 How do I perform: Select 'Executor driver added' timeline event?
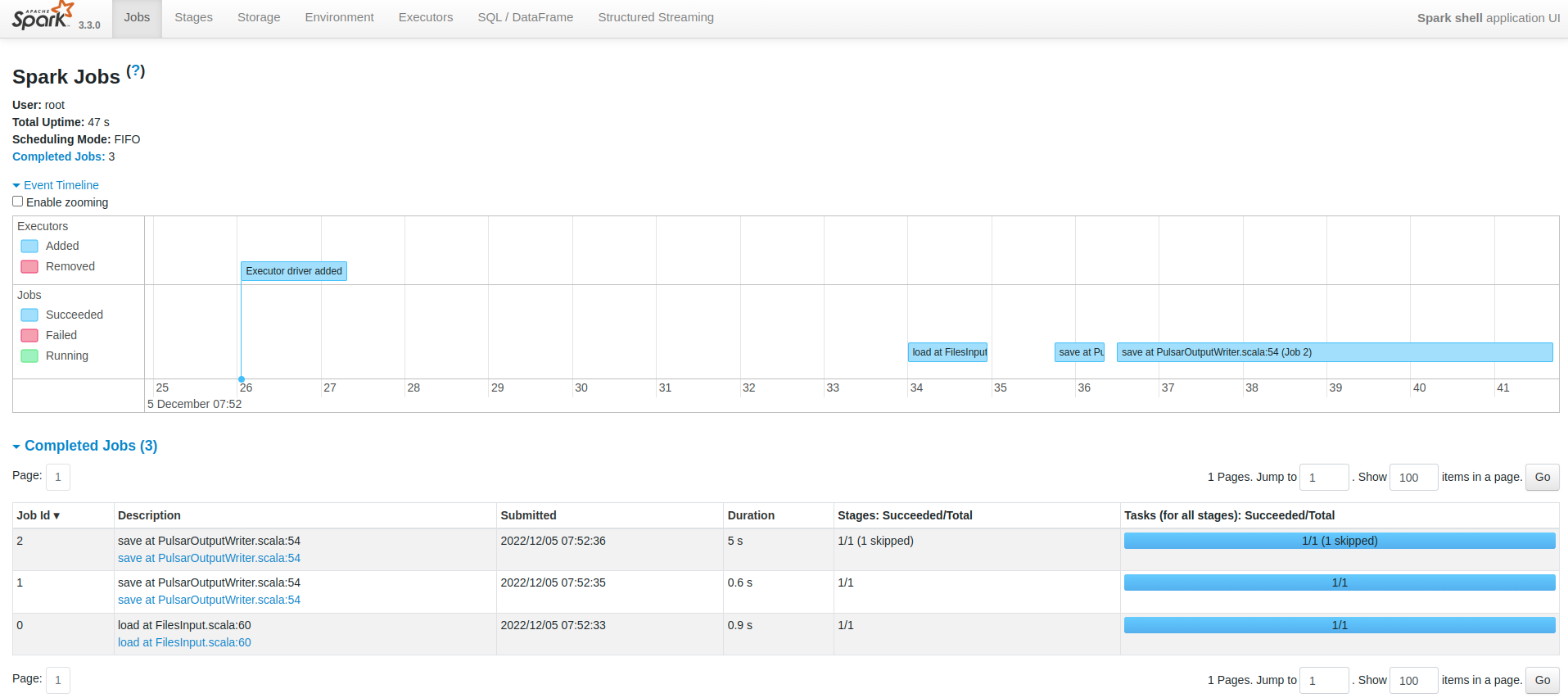click(294, 271)
